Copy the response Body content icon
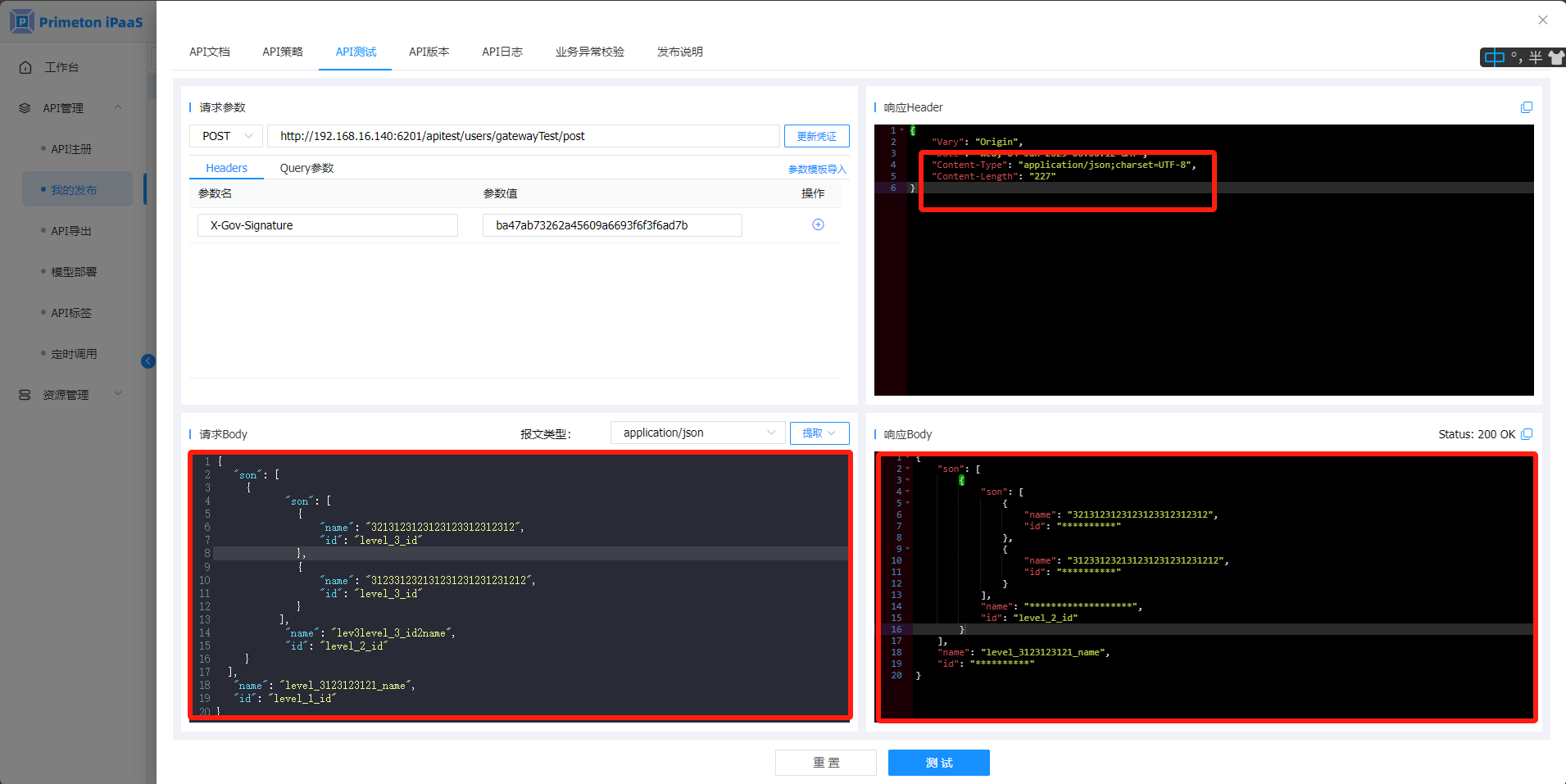 point(1526,434)
